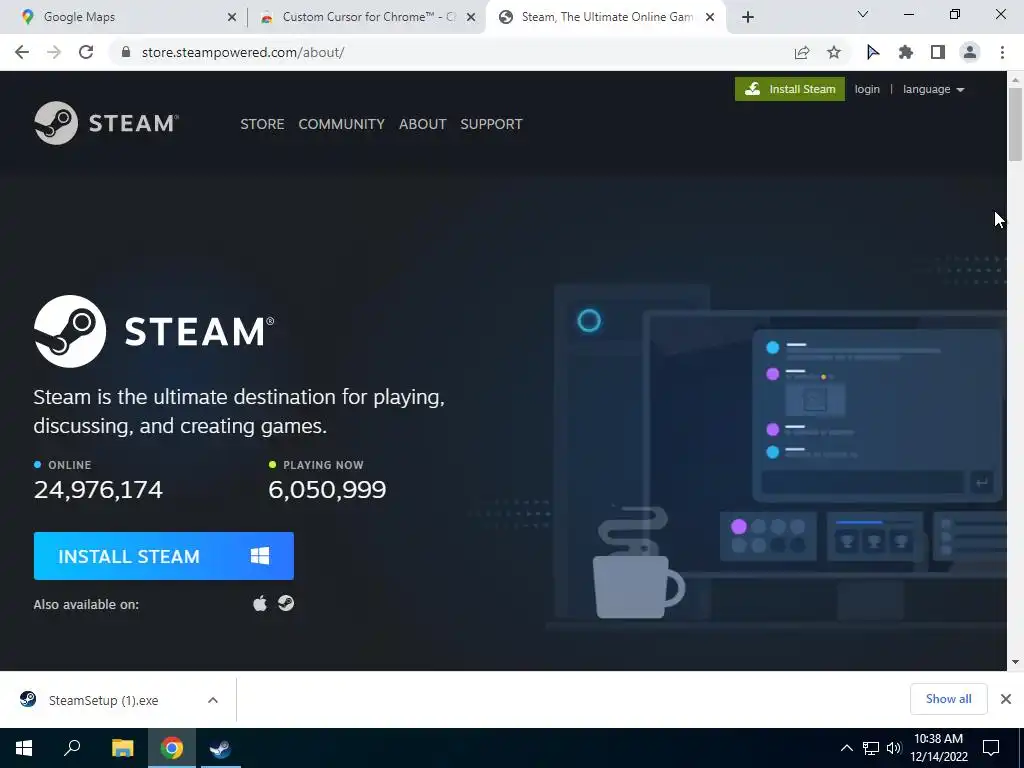This screenshot has width=1024, height=768.
Task: Expand SteamSetup download options chevron
Action: 213,700
